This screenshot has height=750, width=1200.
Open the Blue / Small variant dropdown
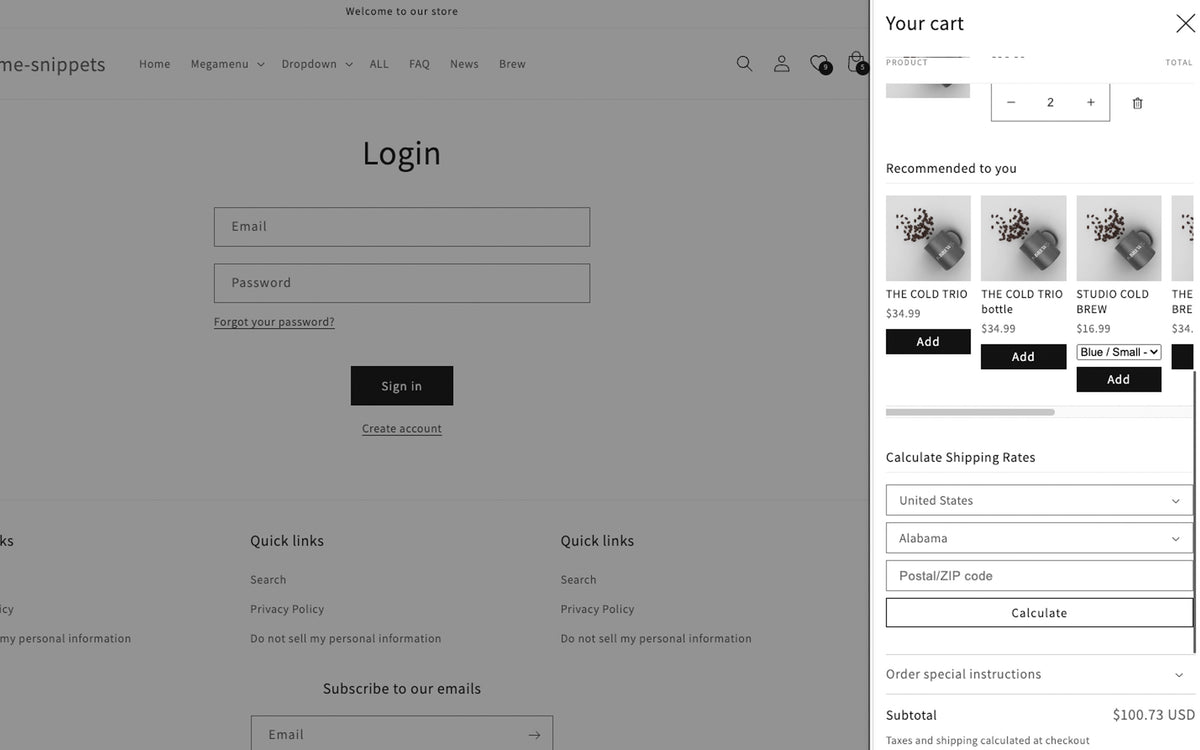[x=1118, y=352]
